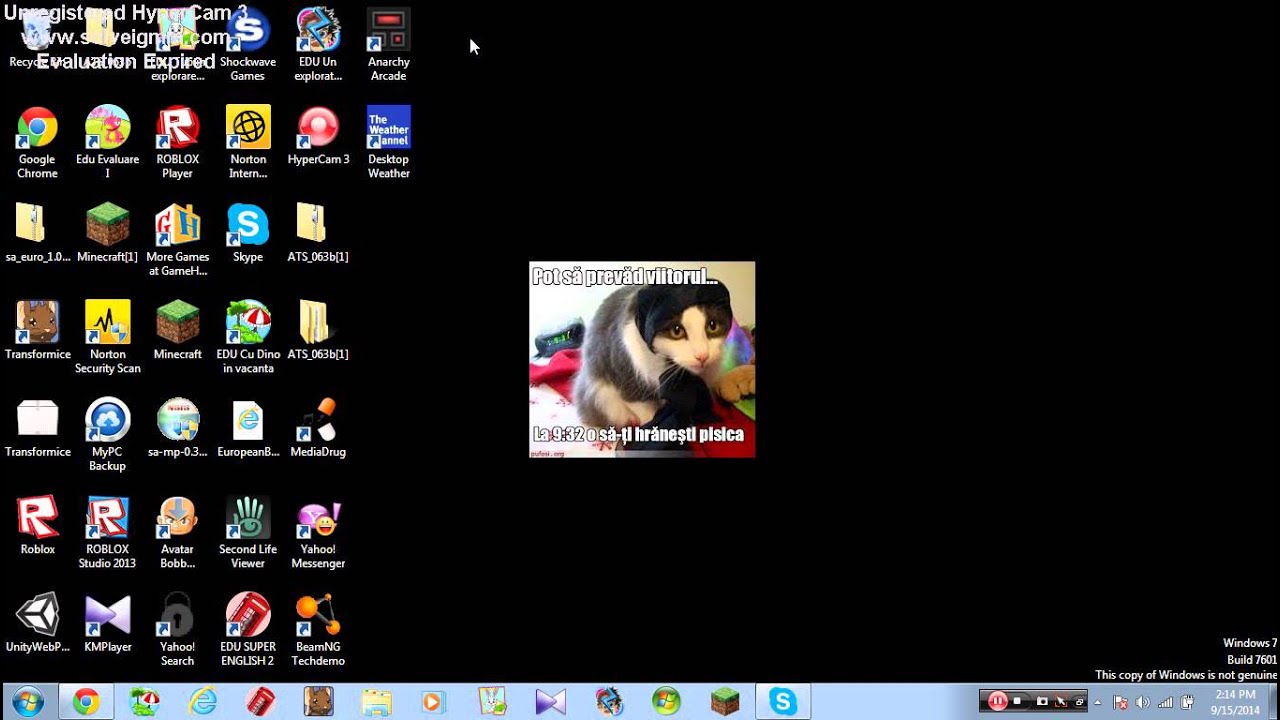Image resolution: width=1280 pixels, height=720 pixels.
Task: Open the clock showing 2:14 PM
Action: pyautogui.click(x=1235, y=702)
